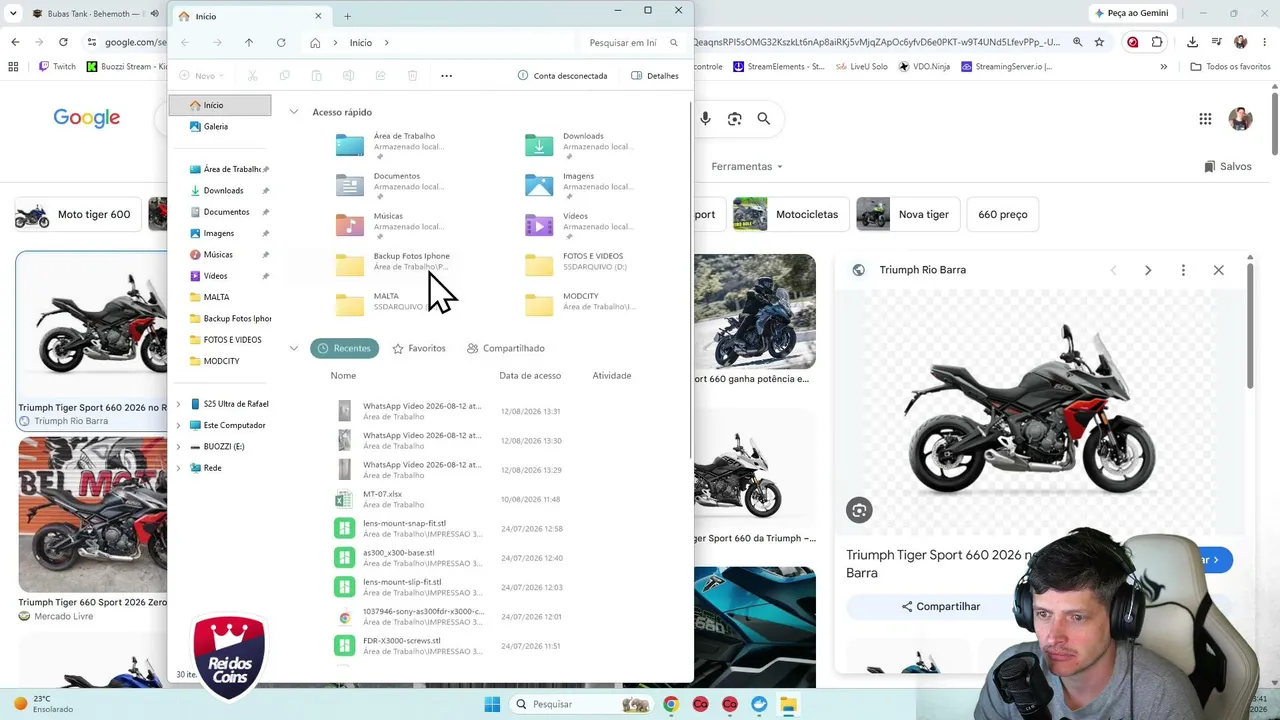Click the taskbar Pesquisar search box
Viewport: 1280px width, 720px height.
[582, 704]
